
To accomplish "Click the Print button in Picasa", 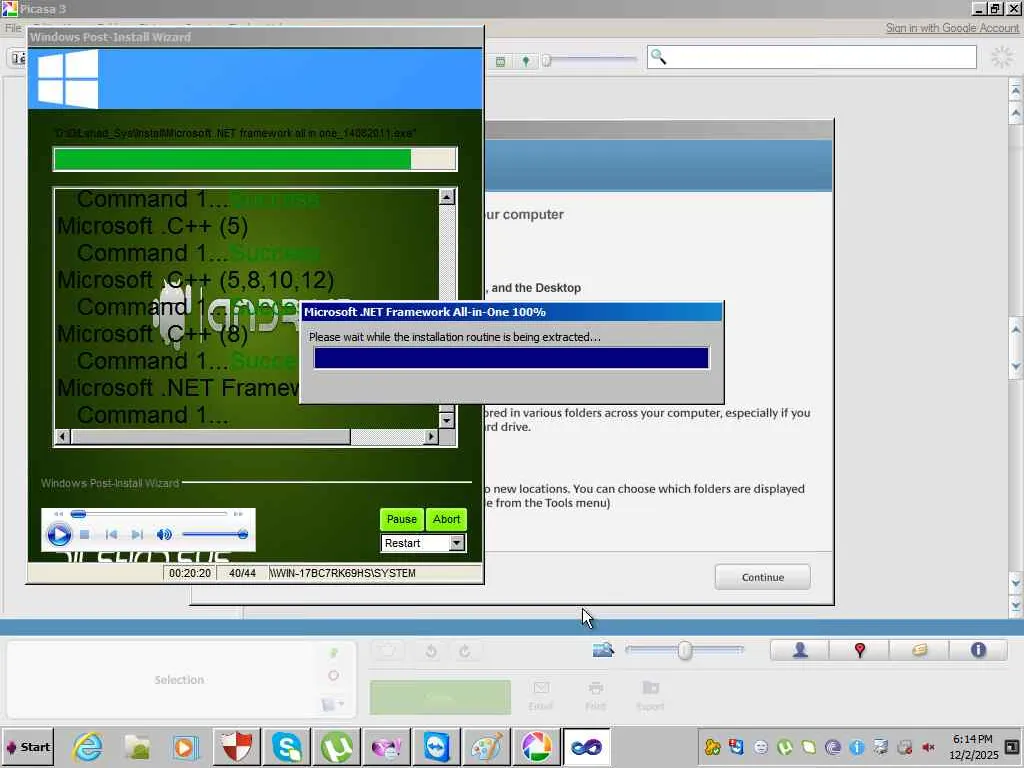I will [x=595, y=696].
